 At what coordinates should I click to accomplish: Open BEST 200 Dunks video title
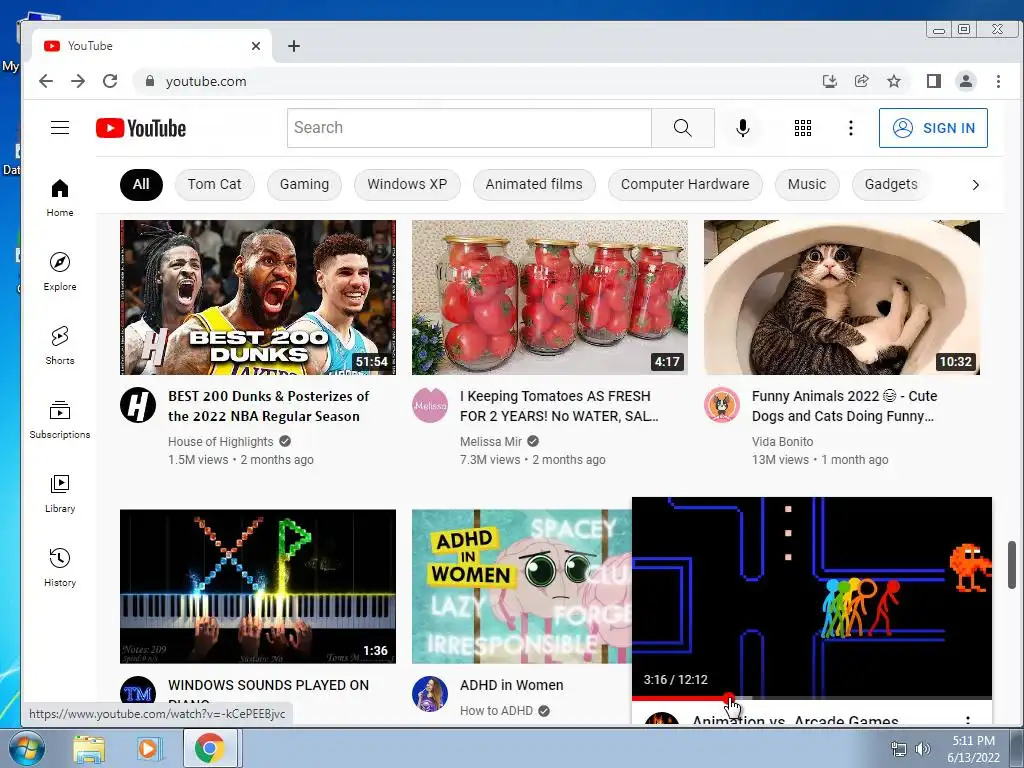tap(268, 406)
